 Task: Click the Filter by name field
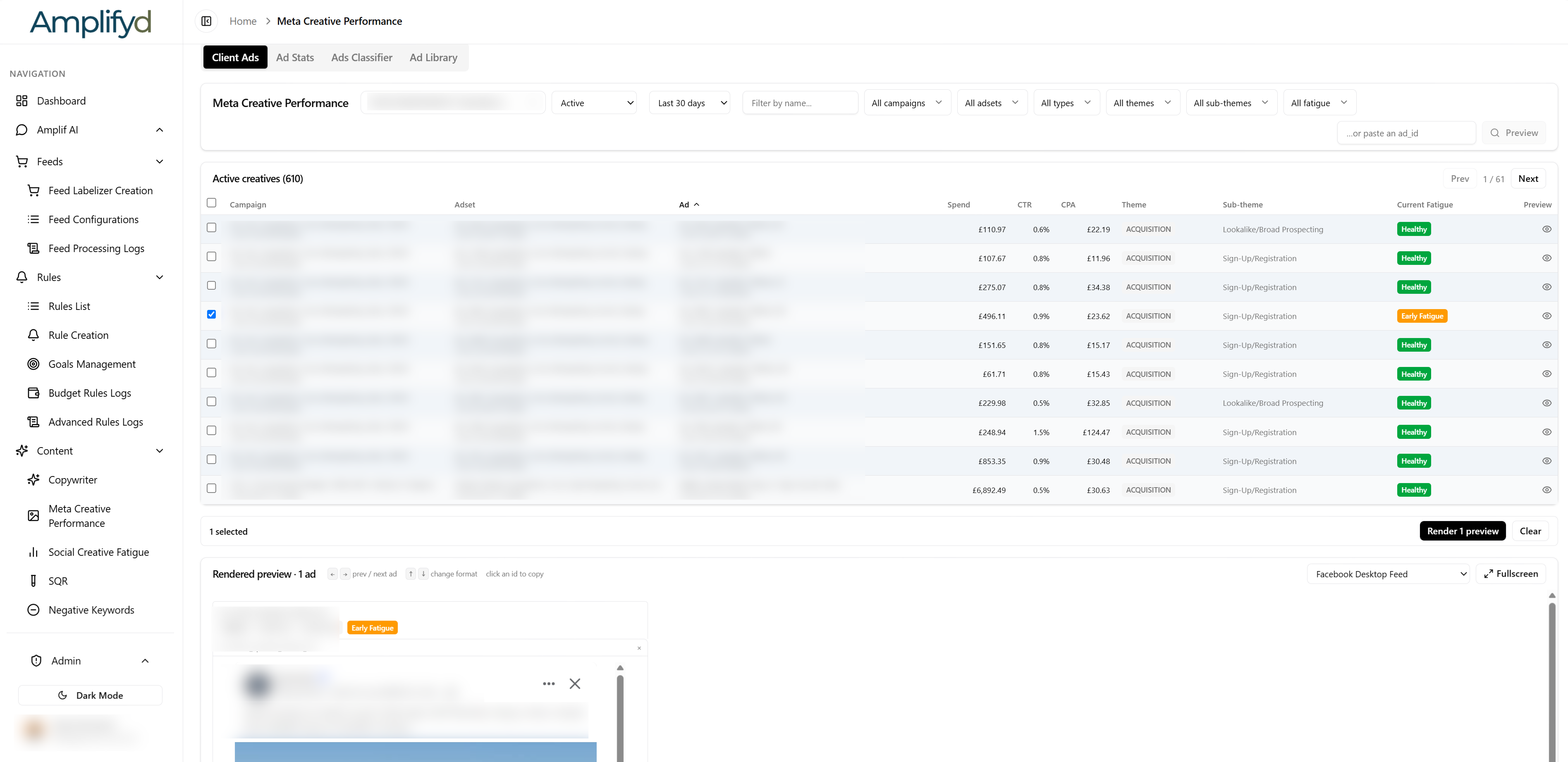click(800, 103)
